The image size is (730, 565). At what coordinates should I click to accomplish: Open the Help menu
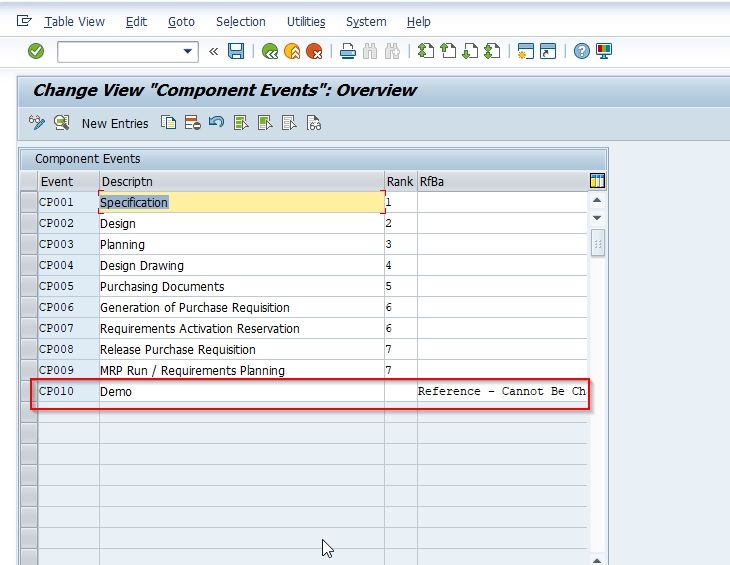tap(419, 22)
